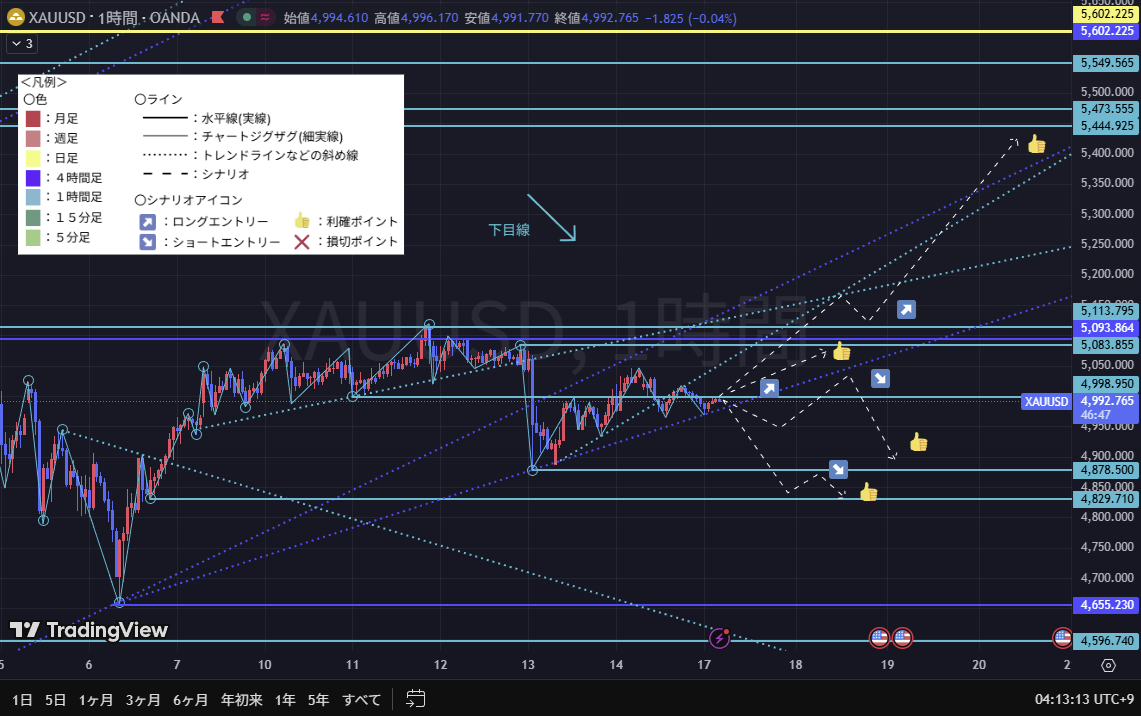This screenshot has width=1141, height=716.
Task: Open the UTC+9 timezone menu
Action: point(1085,699)
